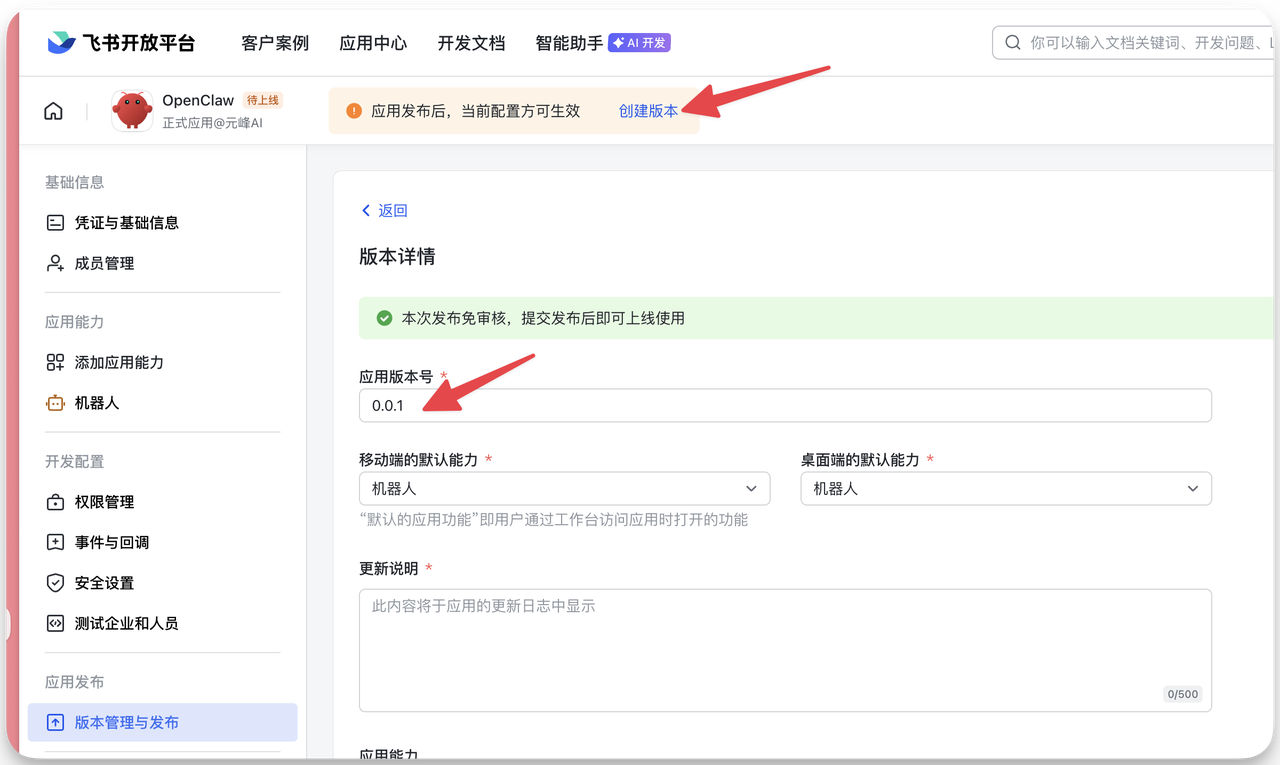Viewport: 1280px width, 765px height.
Task: Click the 应用发布 section label
Action: tap(74, 682)
